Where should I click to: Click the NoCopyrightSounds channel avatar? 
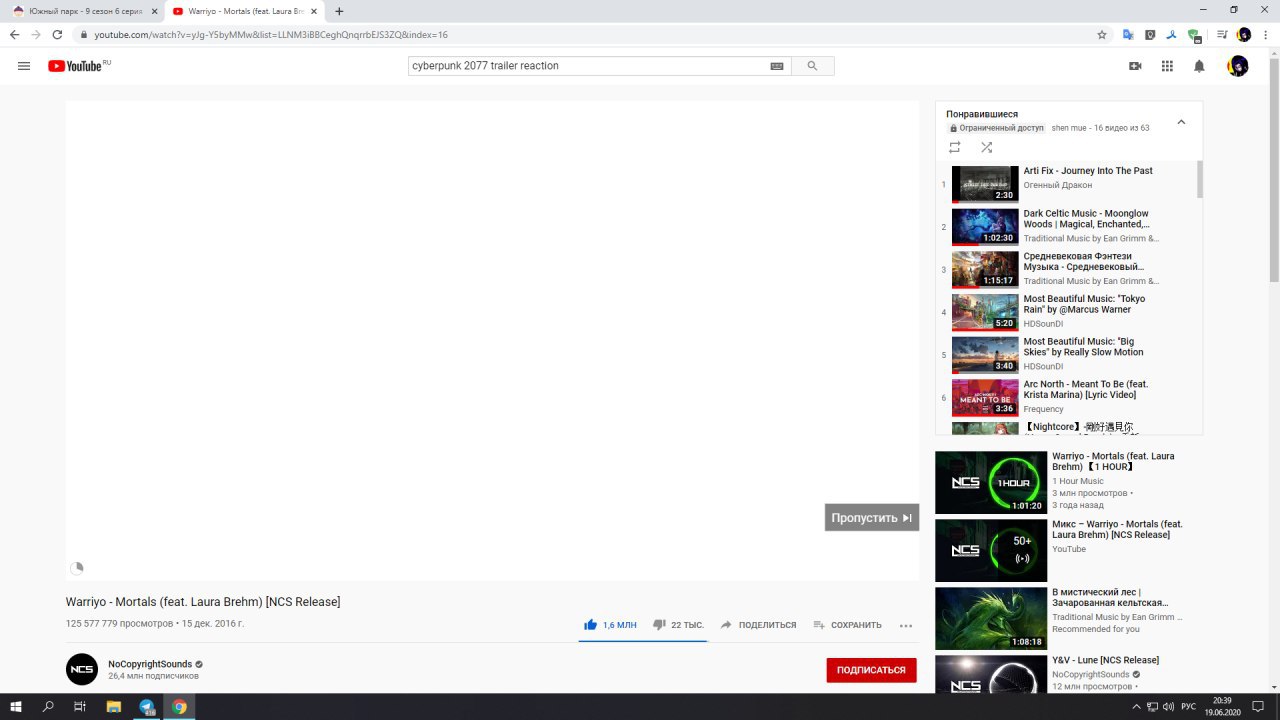[82, 669]
